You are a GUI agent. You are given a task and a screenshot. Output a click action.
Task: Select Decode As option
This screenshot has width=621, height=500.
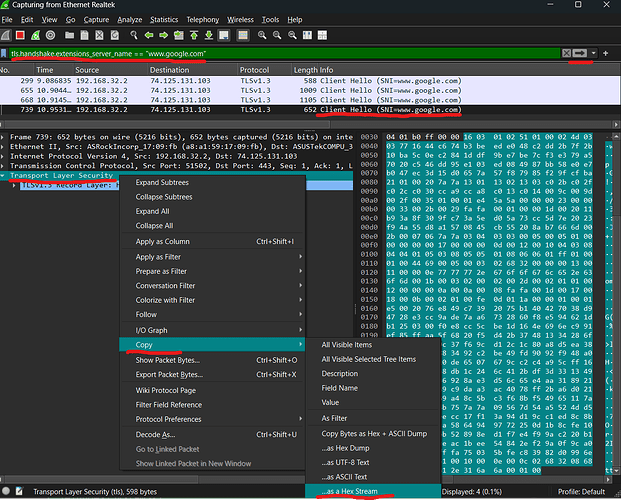[x=212, y=435]
